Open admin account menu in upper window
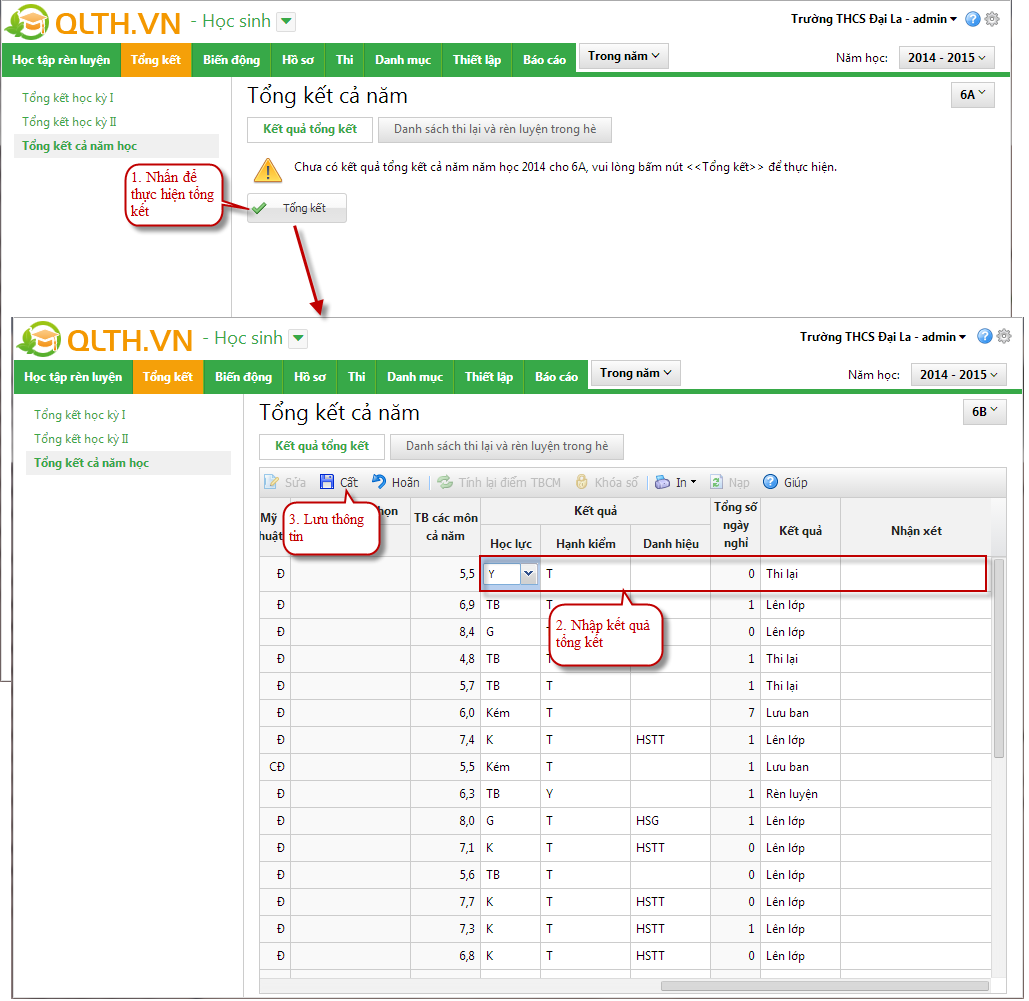This screenshot has width=1029, height=1001. (x=873, y=19)
